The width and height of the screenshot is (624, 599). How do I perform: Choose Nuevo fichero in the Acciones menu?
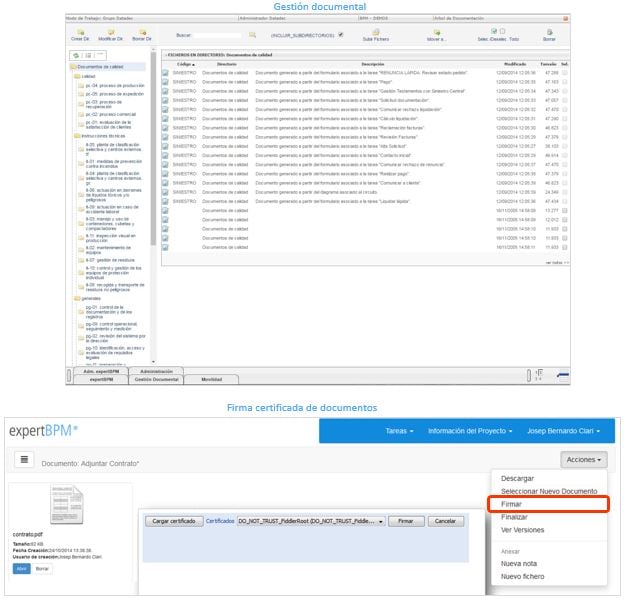522,577
